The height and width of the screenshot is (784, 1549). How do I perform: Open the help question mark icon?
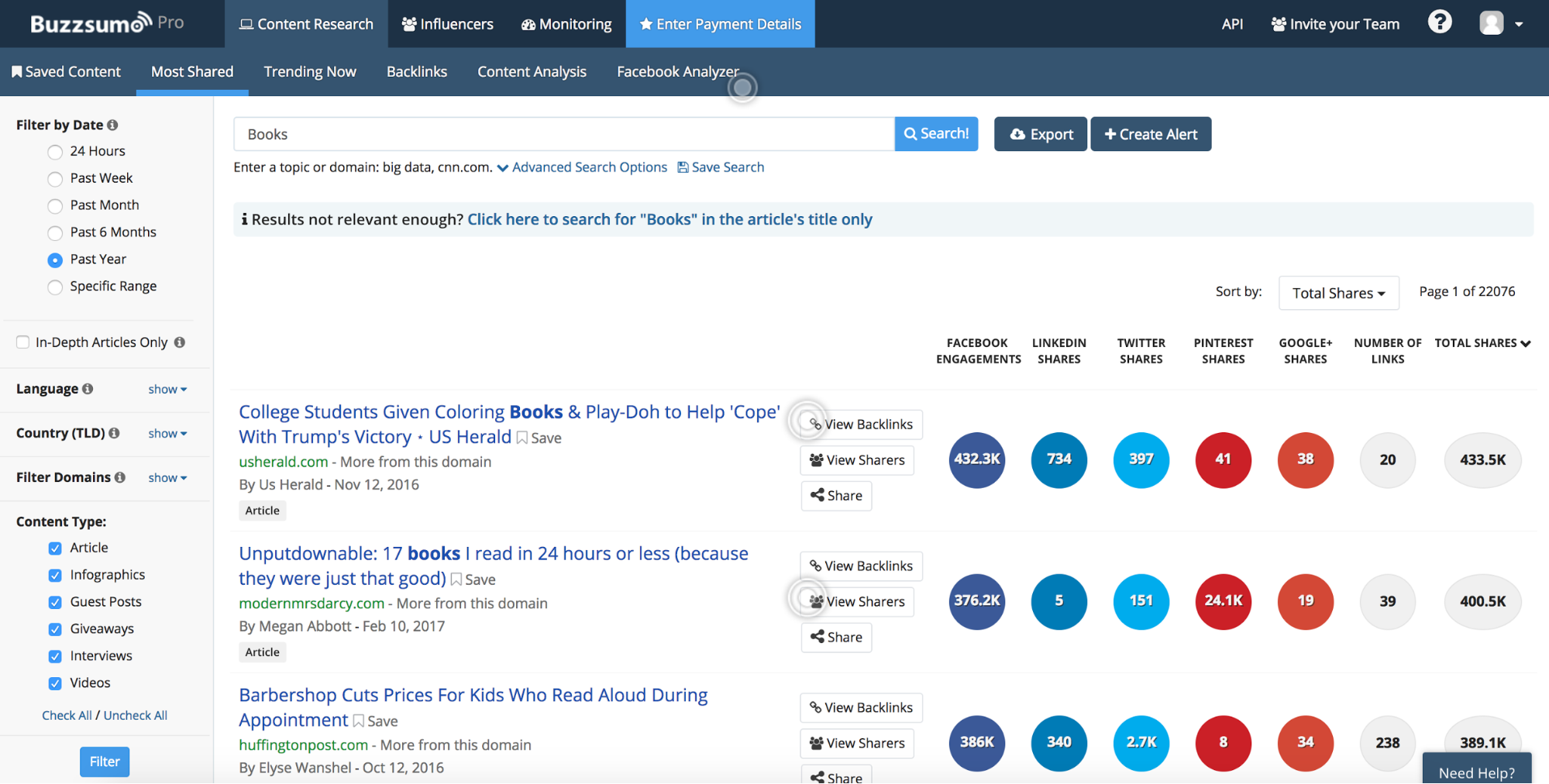[1439, 22]
